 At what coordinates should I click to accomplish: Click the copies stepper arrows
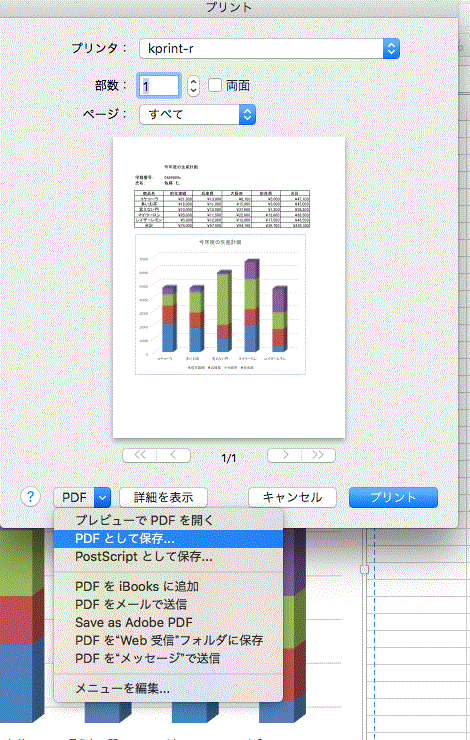193,86
